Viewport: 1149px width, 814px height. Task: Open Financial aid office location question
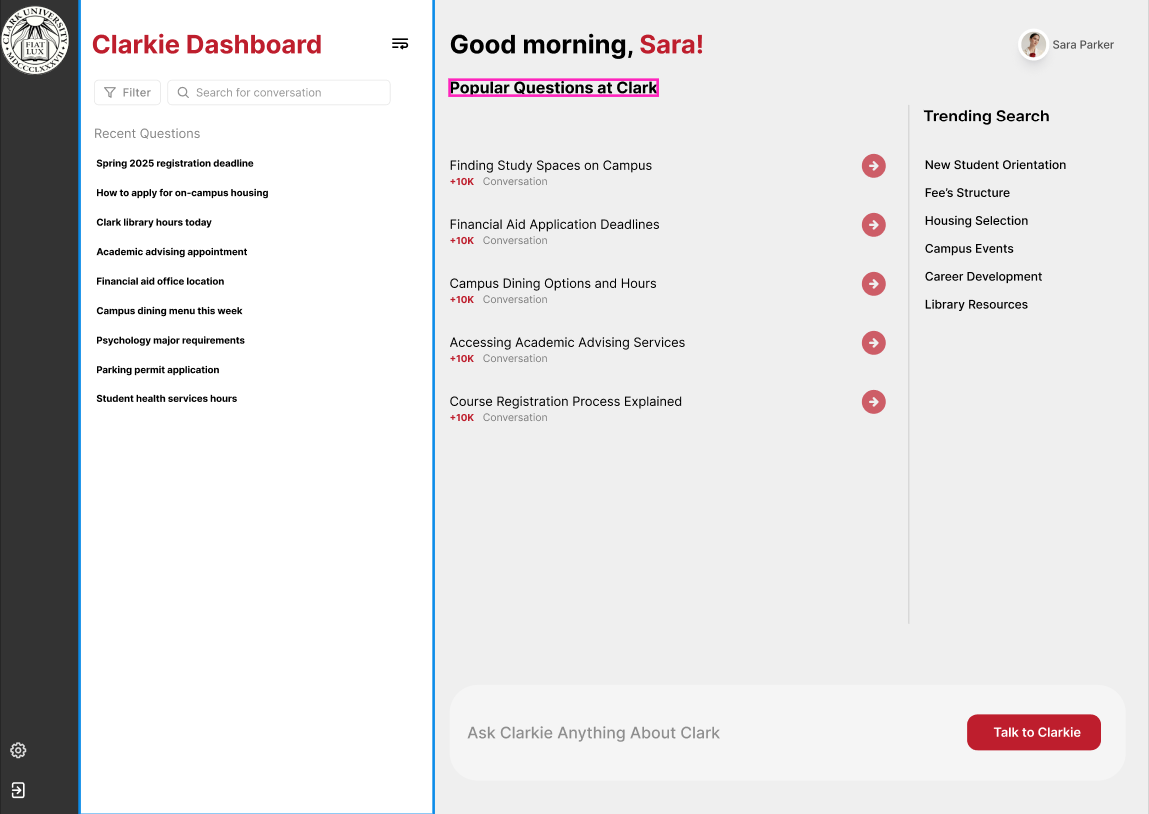[x=160, y=281]
